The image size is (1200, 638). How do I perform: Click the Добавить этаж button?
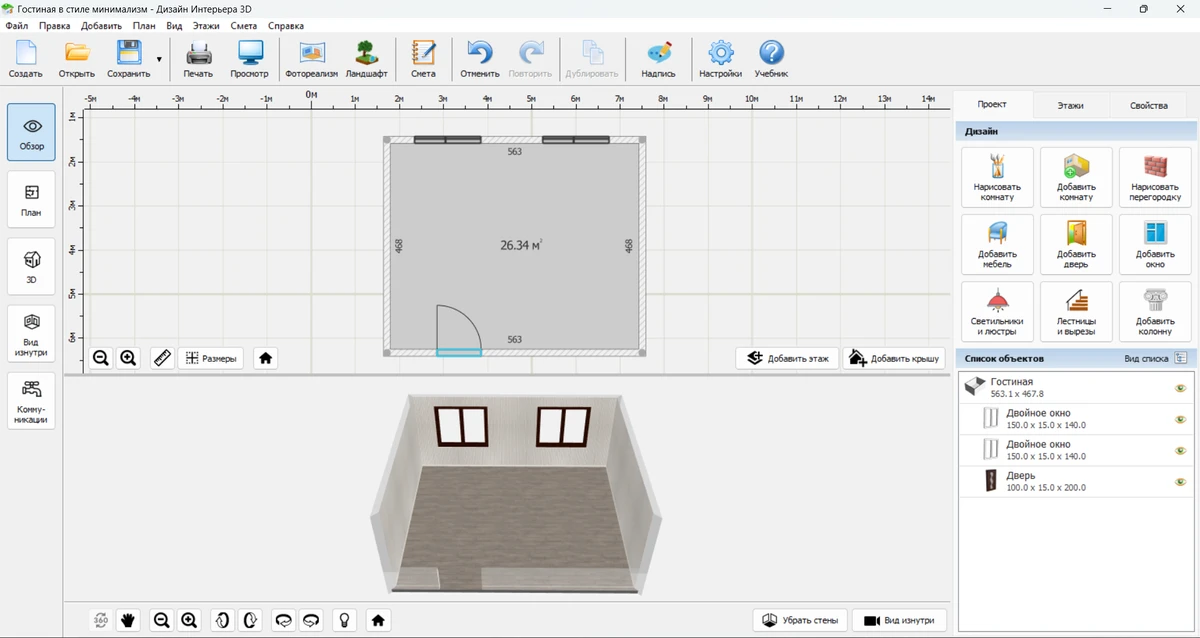[788, 358]
